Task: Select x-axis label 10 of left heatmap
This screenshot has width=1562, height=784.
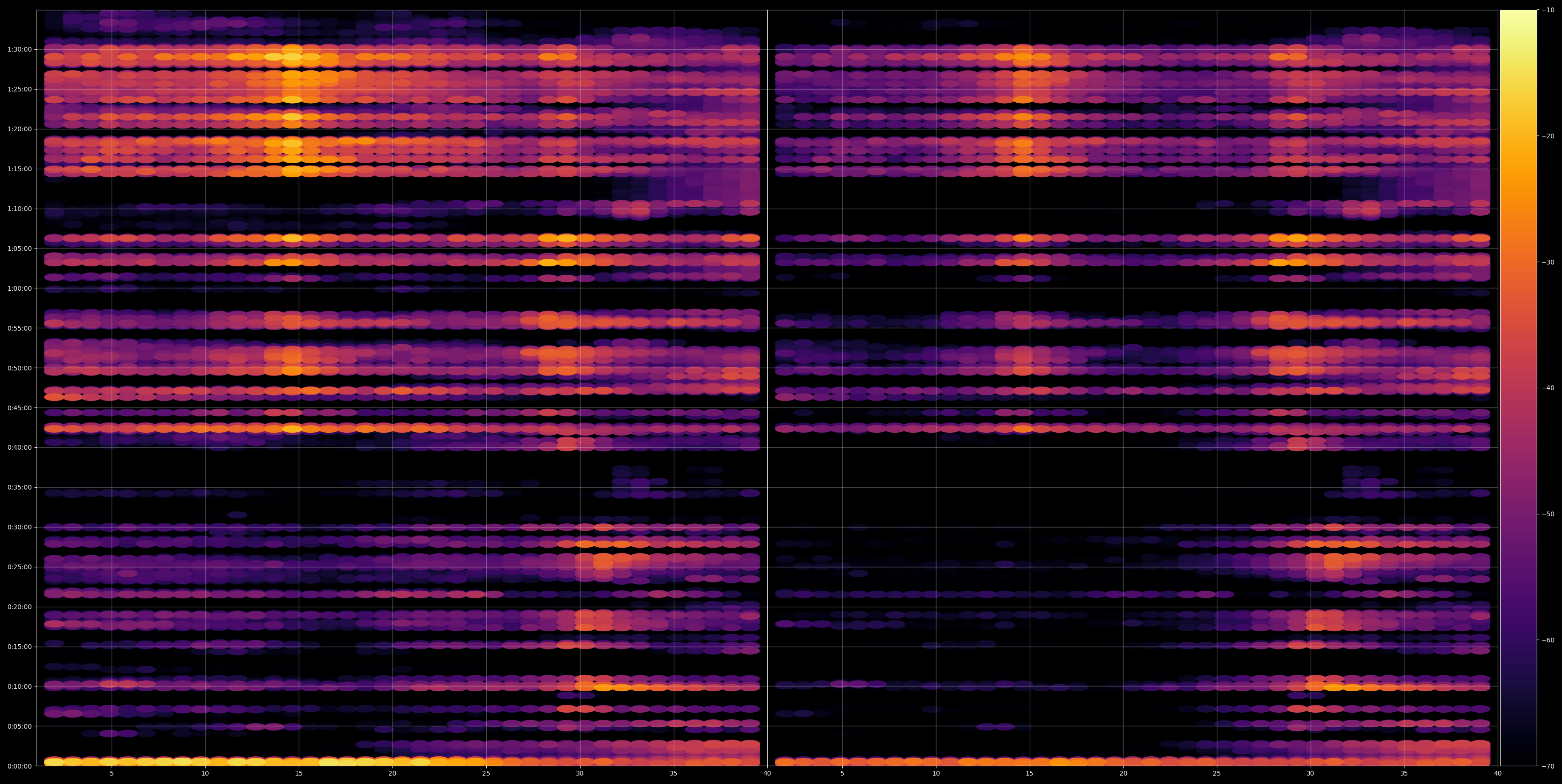Action: coord(205,774)
